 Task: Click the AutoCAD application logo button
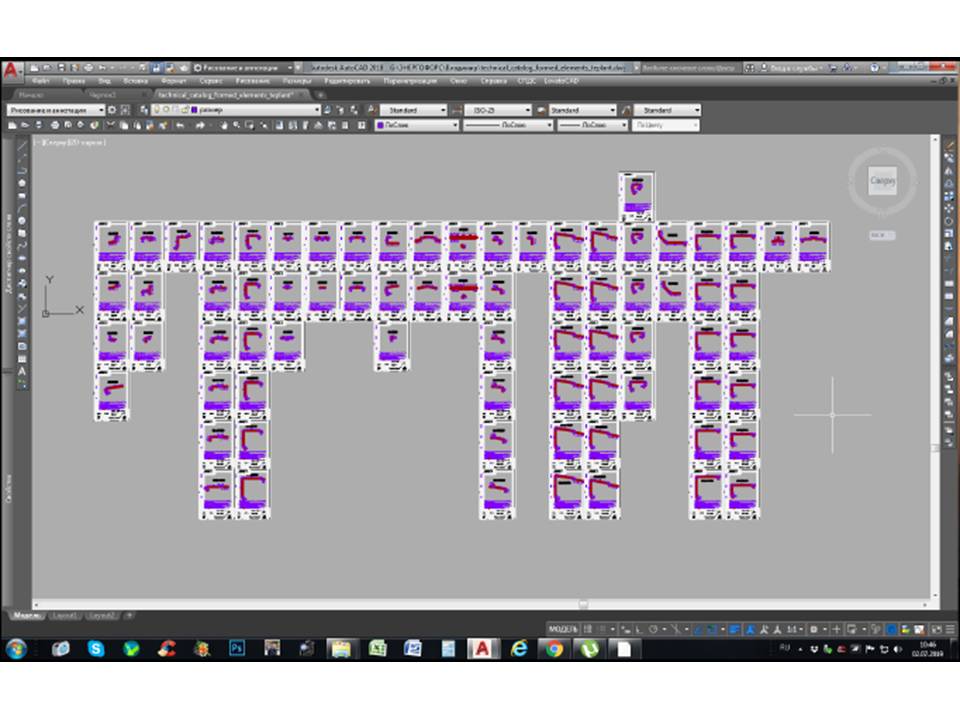coord(11,69)
